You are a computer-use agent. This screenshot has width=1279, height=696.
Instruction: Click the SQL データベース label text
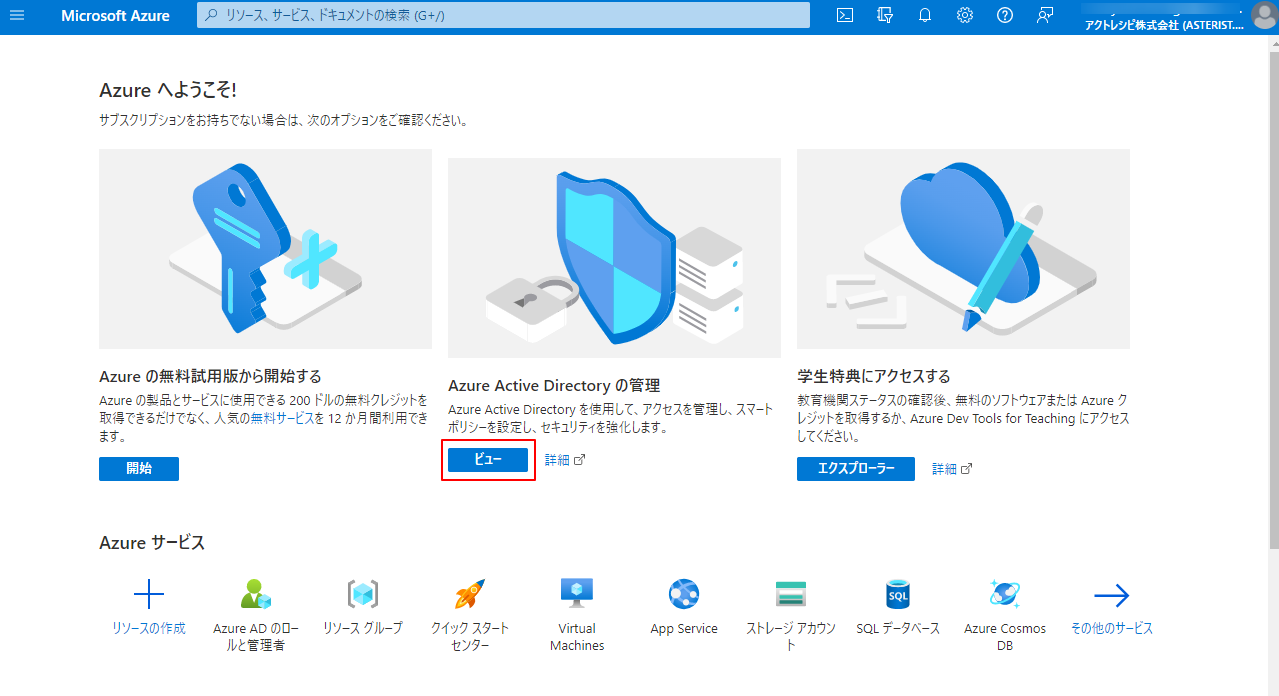tap(898, 628)
